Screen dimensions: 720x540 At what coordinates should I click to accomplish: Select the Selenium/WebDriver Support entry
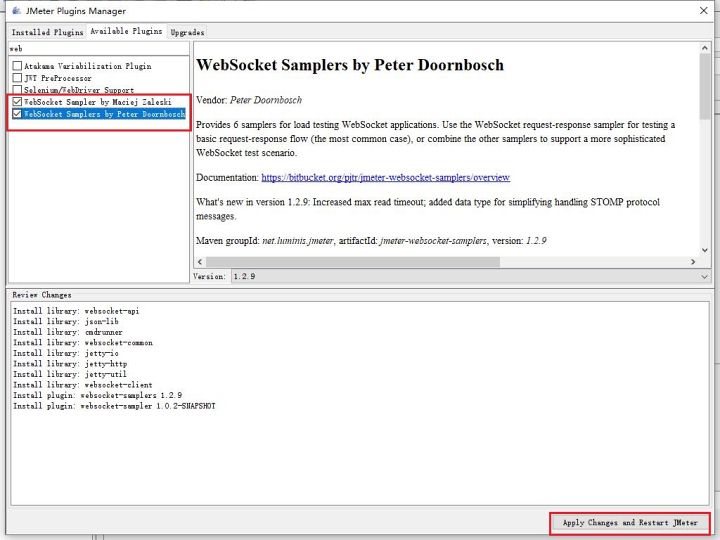pos(79,90)
